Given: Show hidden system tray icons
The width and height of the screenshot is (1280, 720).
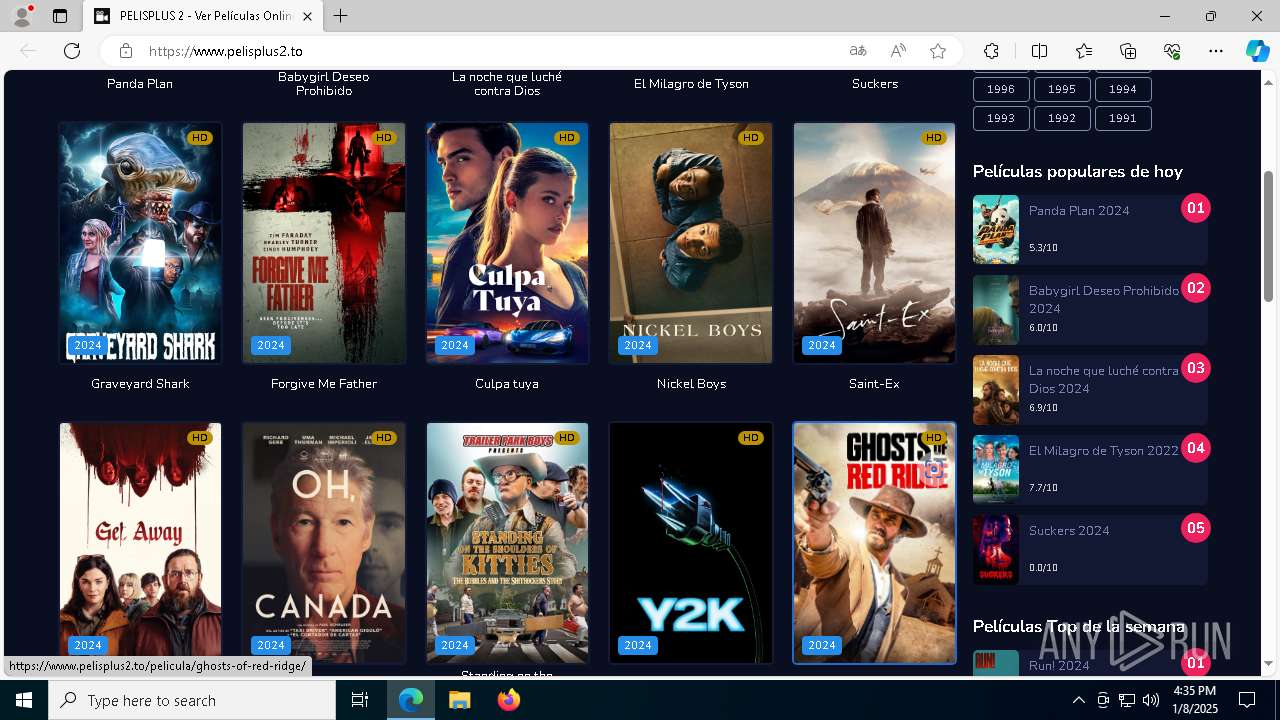Looking at the screenshot, I should click(1078, 700).
